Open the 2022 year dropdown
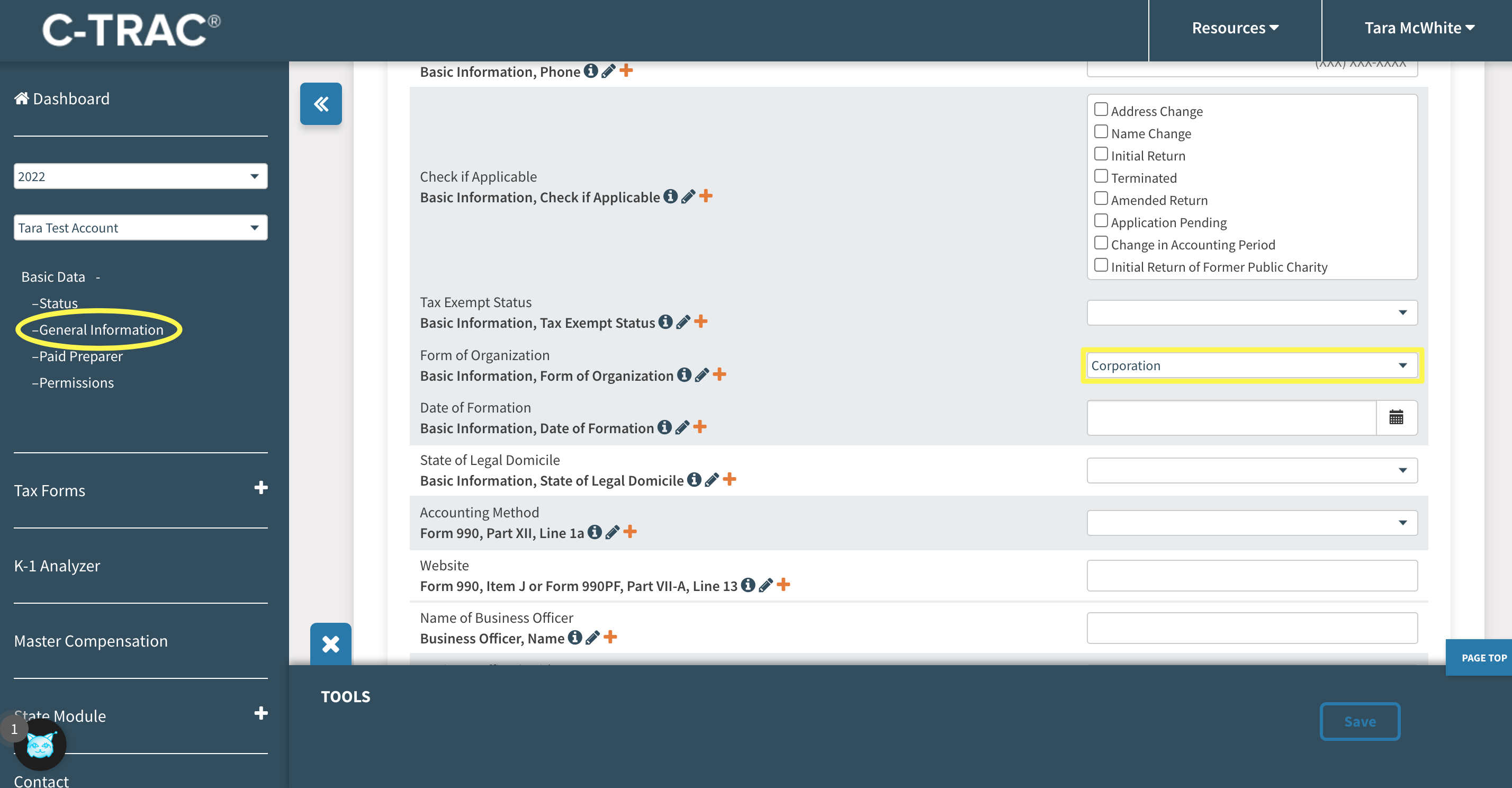Viewport: 1512px width, 788px height. [x=140, y=176]
